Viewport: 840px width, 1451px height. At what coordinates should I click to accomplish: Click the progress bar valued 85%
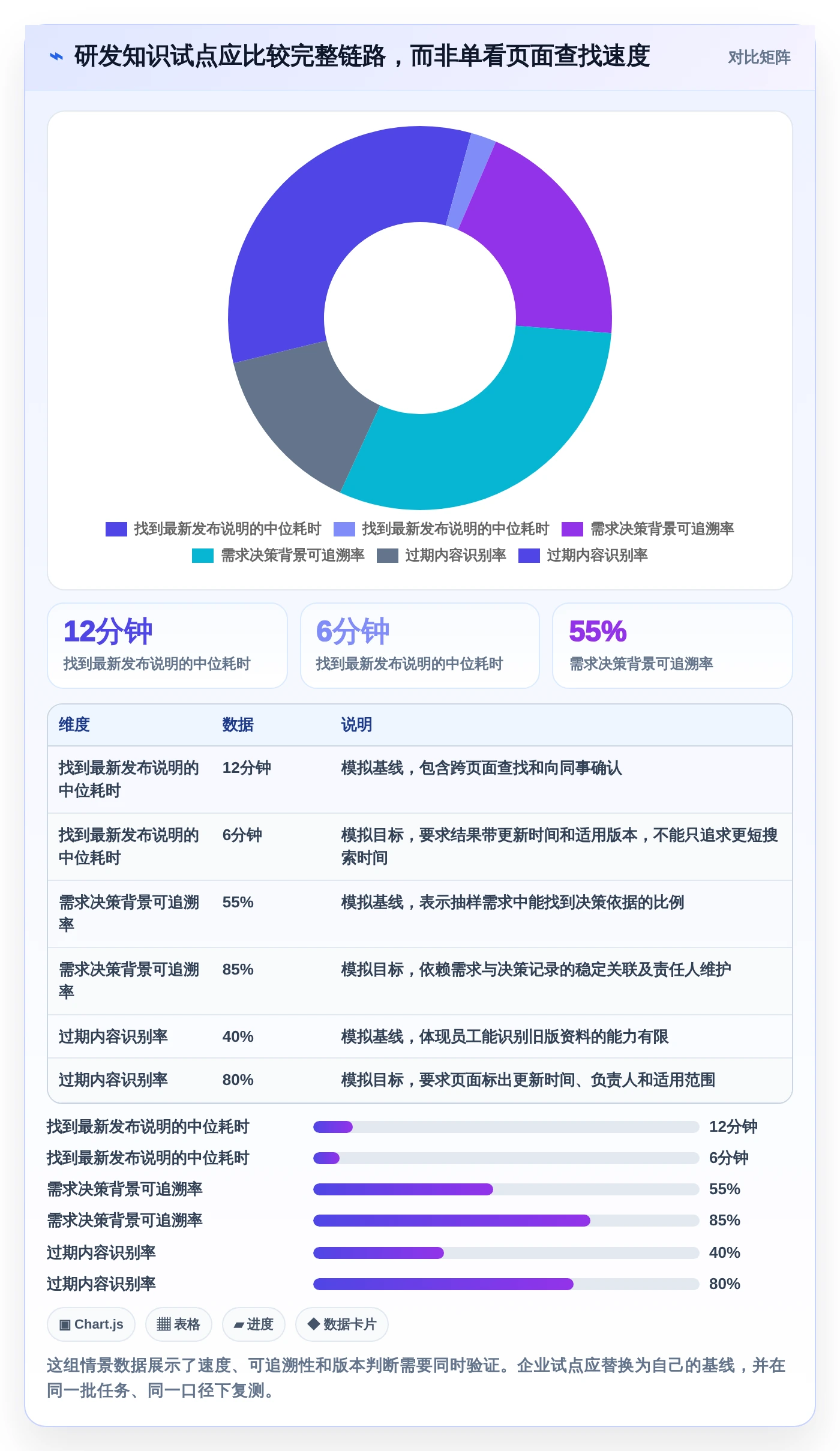pyautogui.click(x=506, y=1221)
